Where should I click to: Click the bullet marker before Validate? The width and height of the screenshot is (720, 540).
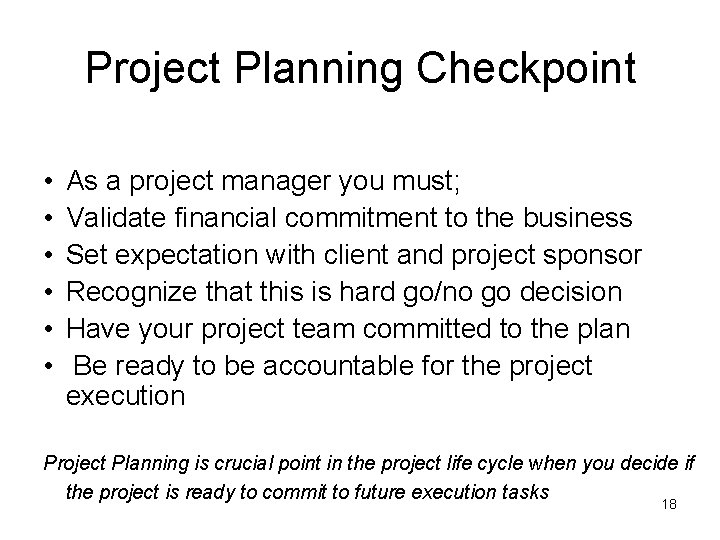tap(49, 218)
